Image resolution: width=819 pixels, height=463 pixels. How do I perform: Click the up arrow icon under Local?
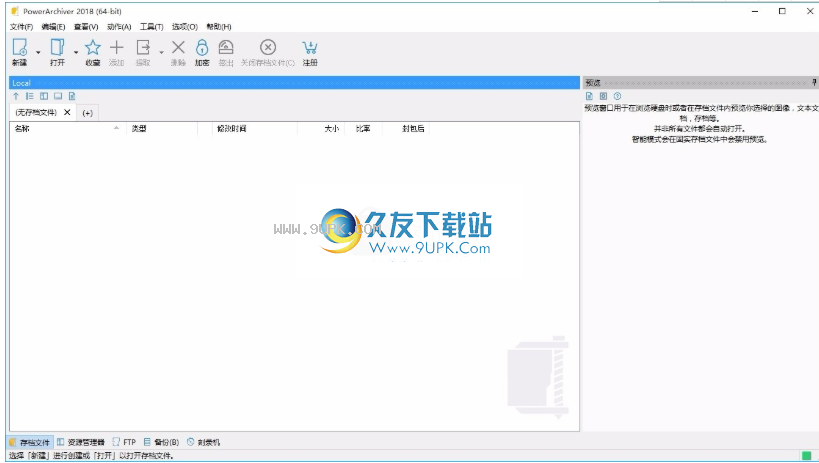pos(16,96)
